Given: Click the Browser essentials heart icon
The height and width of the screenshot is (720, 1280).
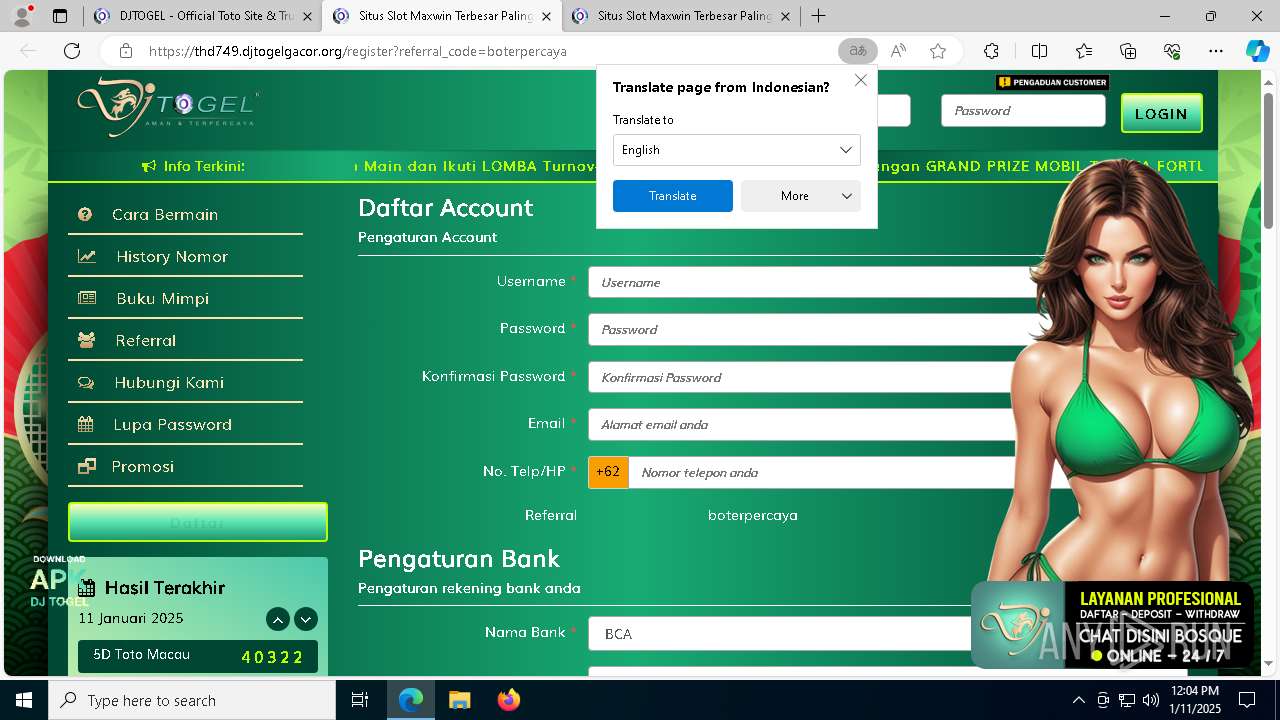Looking at the screenshot, I should click(x=1172, y=51).
